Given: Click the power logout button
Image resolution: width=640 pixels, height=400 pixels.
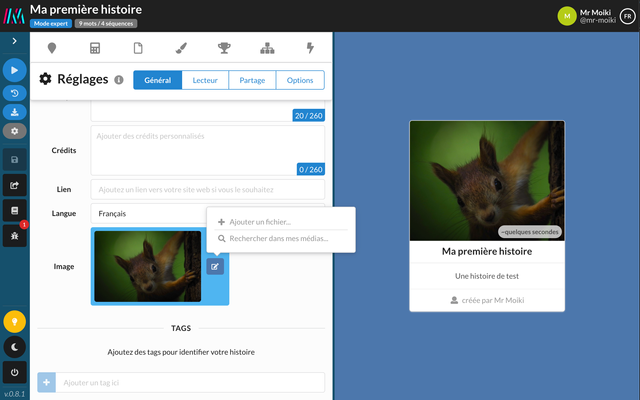Looking at the screenshot, I should click(x=14, y=372).
